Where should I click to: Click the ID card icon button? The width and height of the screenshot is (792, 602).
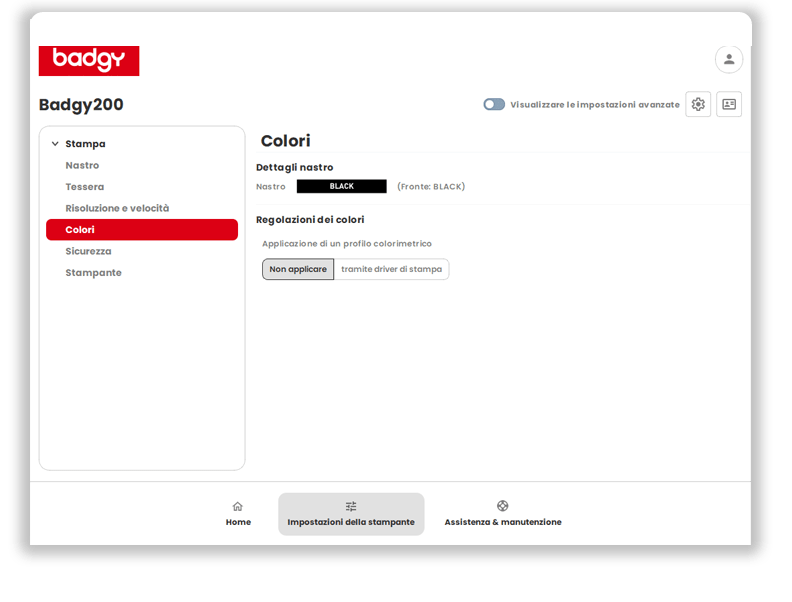click(x=728, y=104)
